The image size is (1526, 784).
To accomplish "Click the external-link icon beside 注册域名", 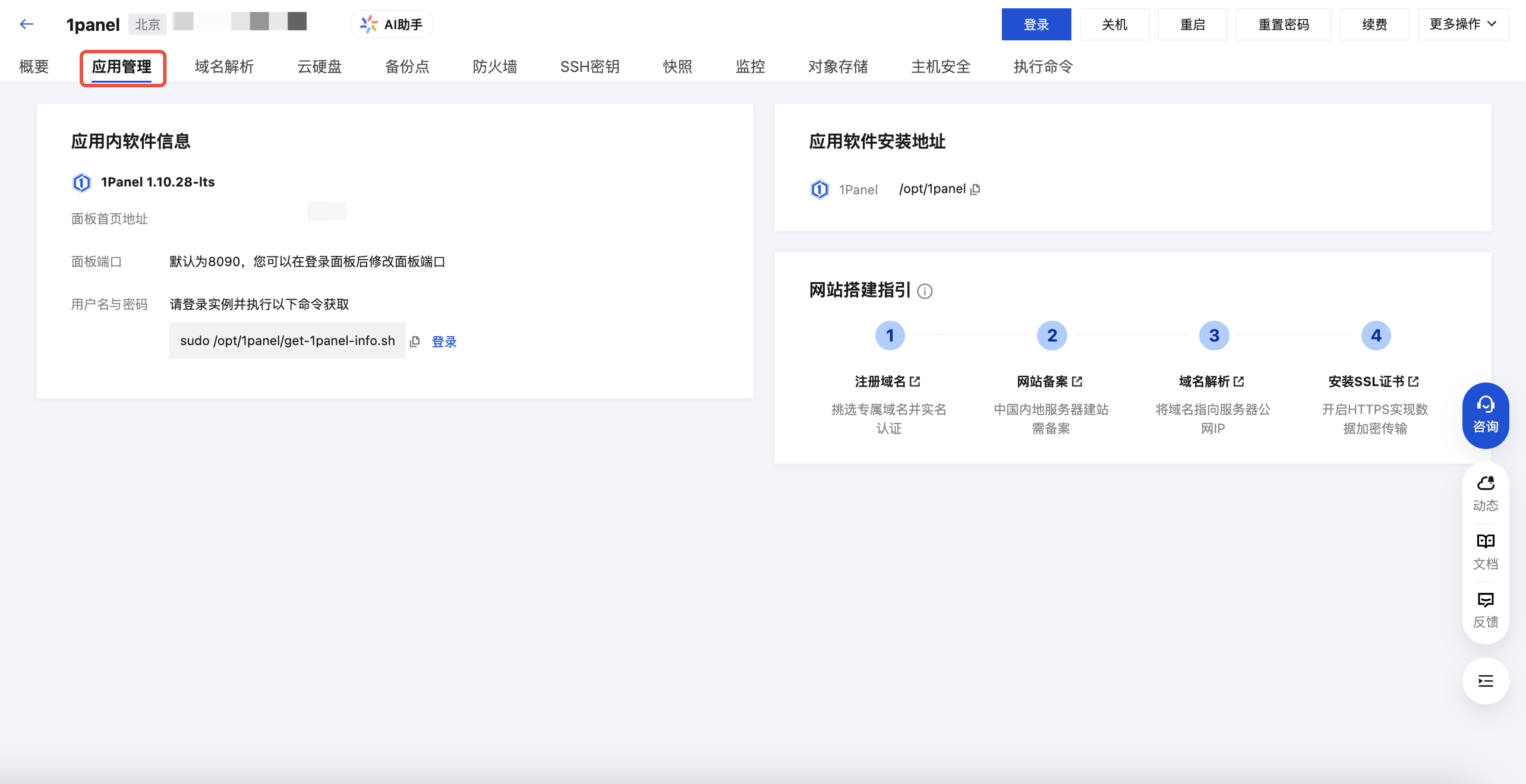I will coord(915,381).
